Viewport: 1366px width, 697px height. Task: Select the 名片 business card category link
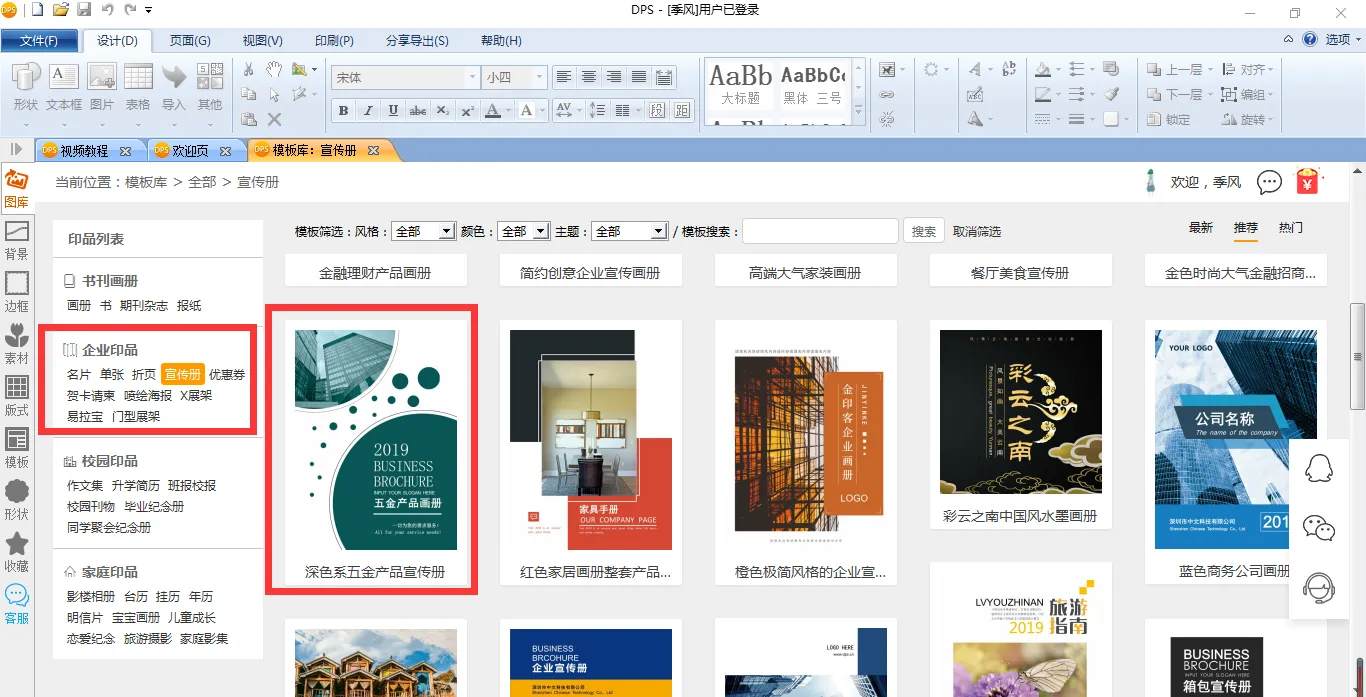pos(79,374)
